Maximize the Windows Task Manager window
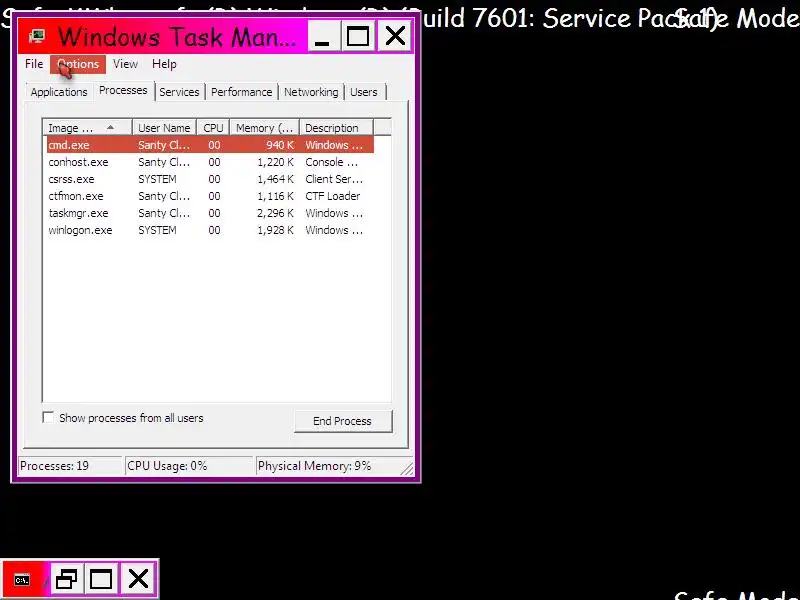The width and height of the screenshot is (800, 600). (358, 36)
